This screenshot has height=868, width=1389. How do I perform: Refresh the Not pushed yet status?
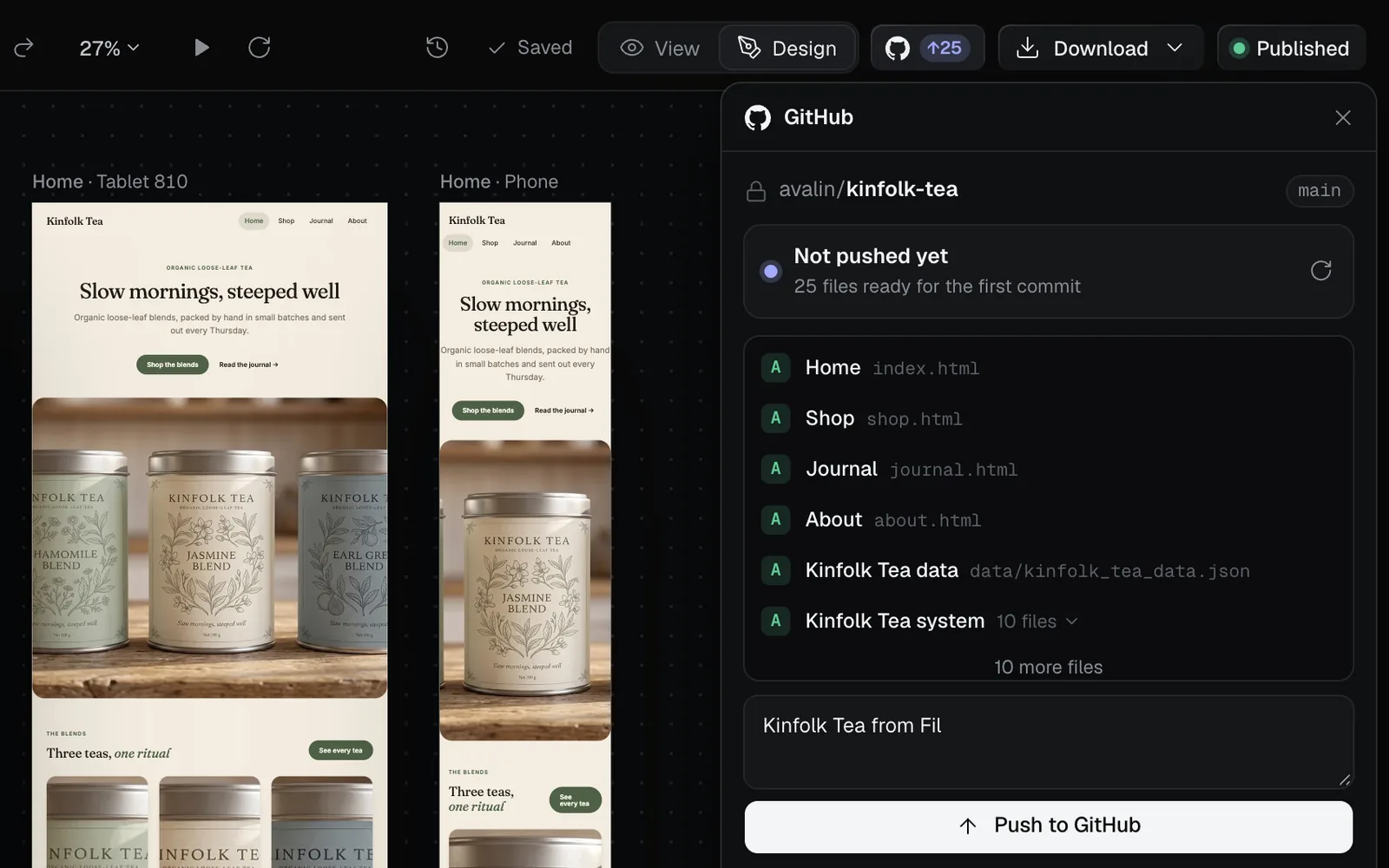point(1320,271)
